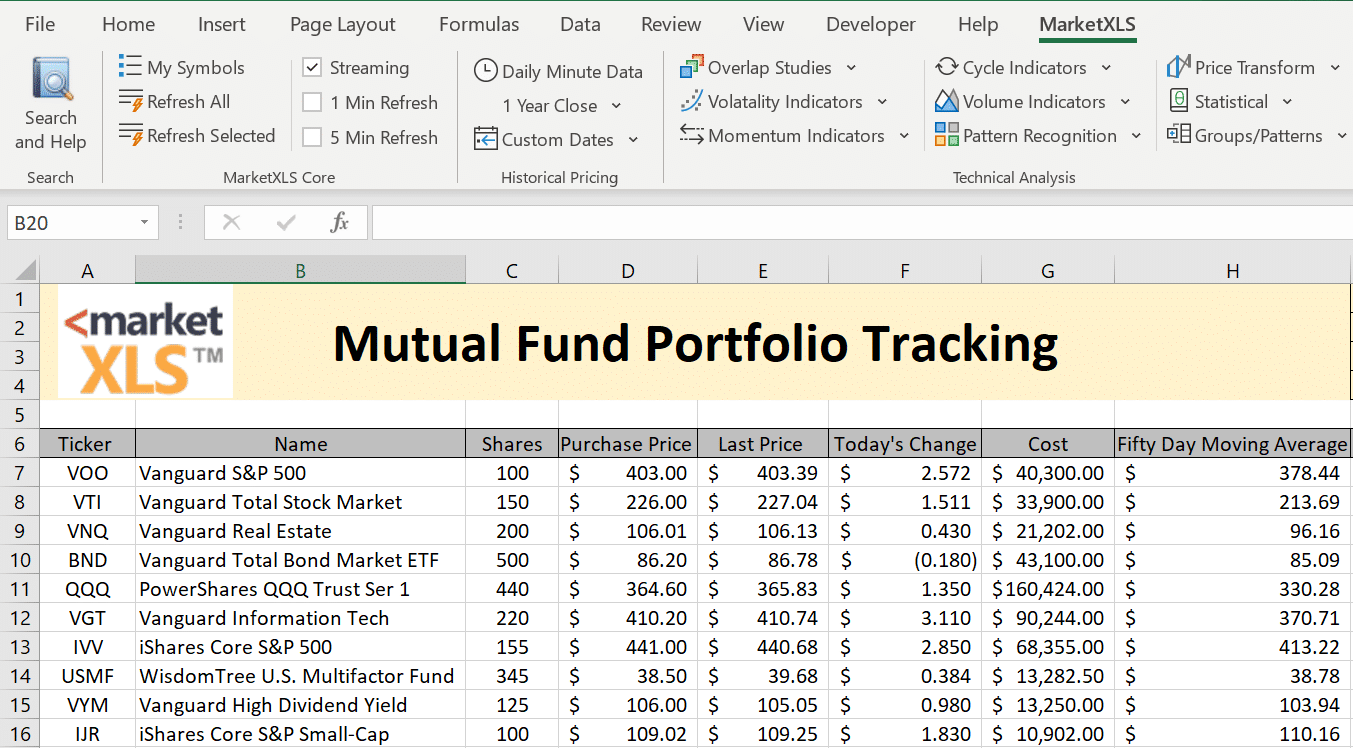Open the Pattern Recognition dropdown arrow
1353x748 pixels.
tap(1136, 136)
